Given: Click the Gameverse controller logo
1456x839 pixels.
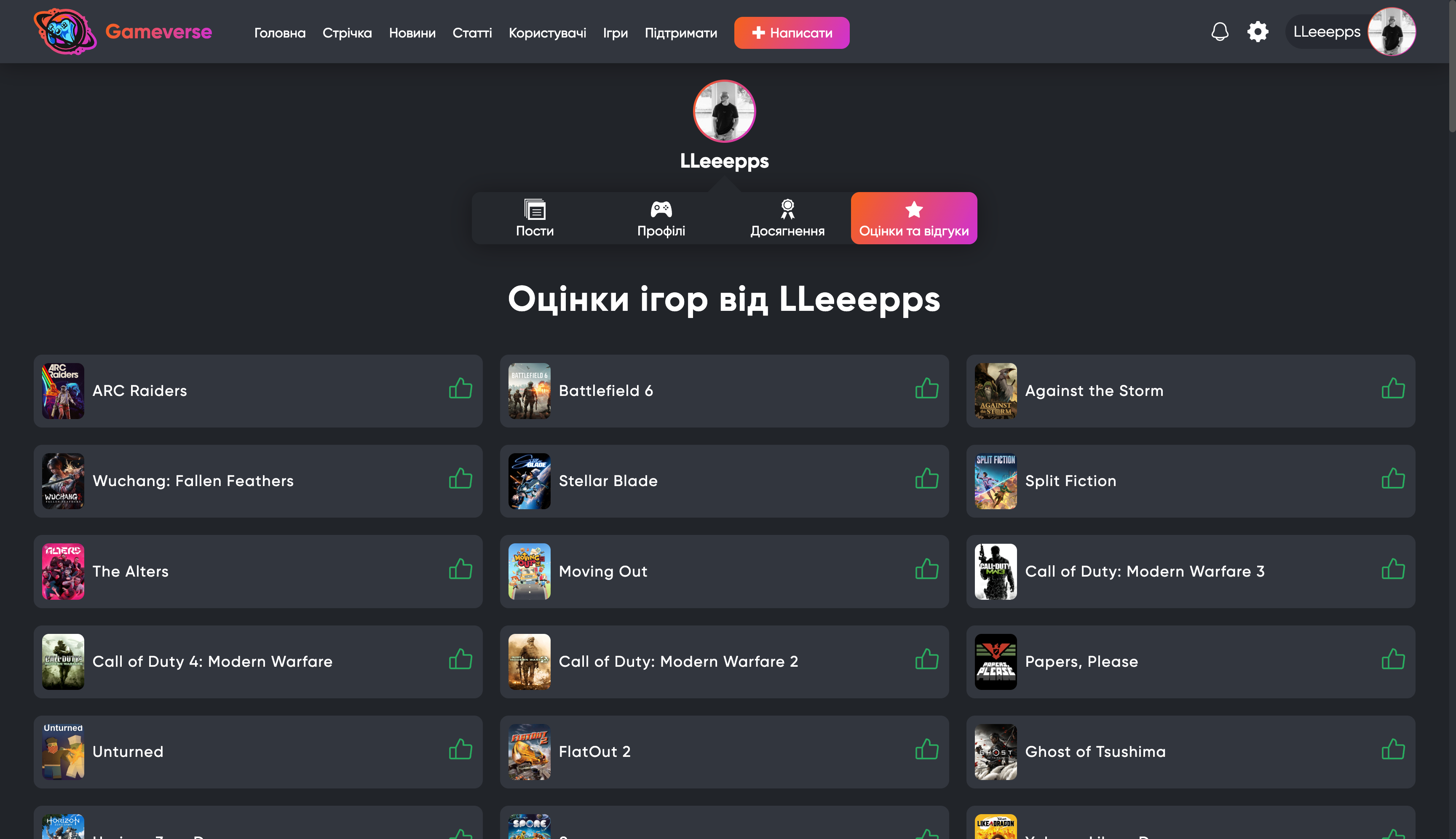Looking at the screenshot, I should tap(64, 32).
